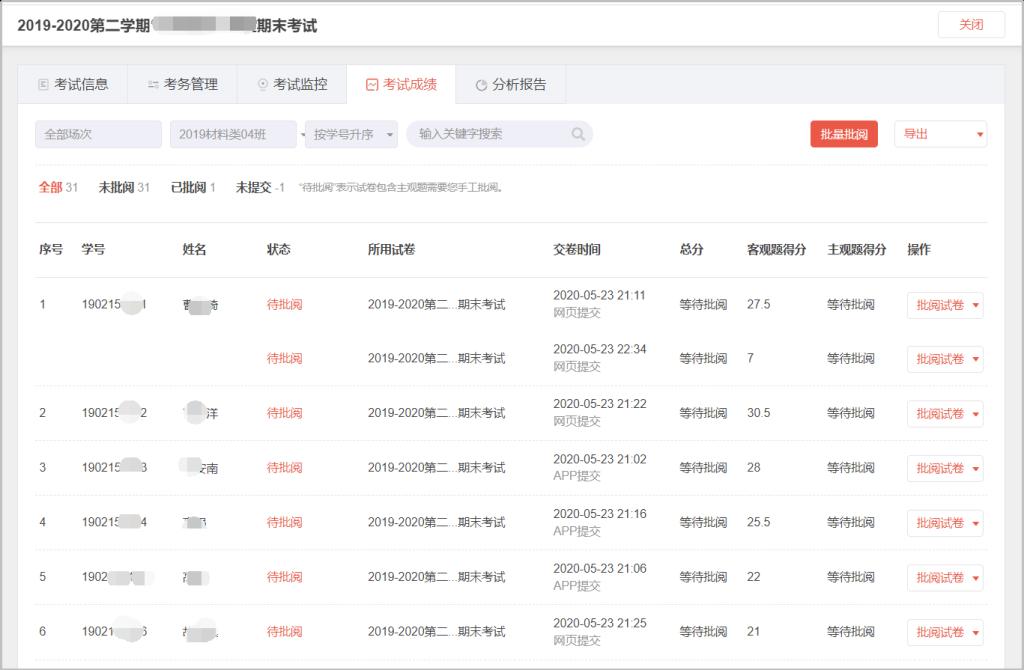Select the 考试成绩 tab
Viewport: 1024px width, 670px height.
pos(401,85)
